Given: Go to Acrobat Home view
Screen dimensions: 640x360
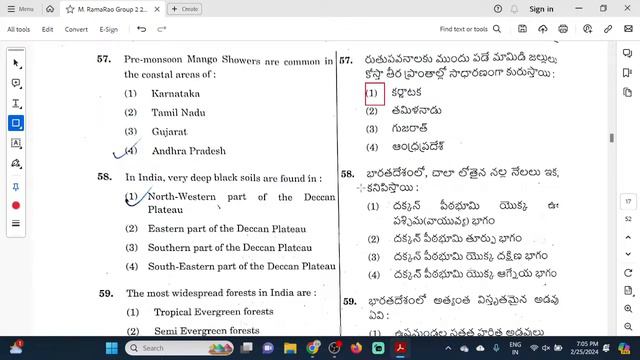Looking at the screenshot, I should 50,9.
